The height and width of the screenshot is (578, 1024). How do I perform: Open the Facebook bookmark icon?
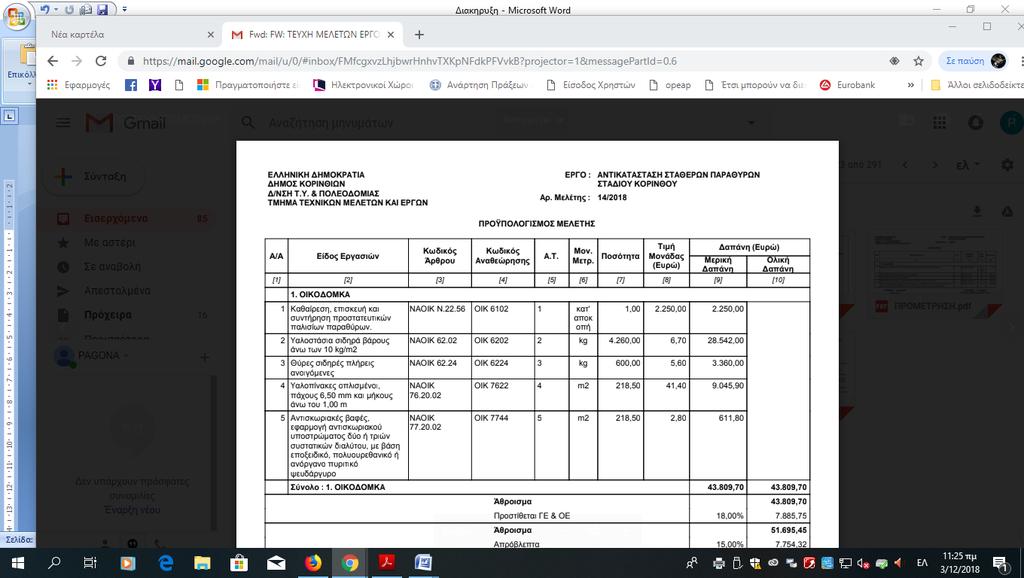pos(131,85)
